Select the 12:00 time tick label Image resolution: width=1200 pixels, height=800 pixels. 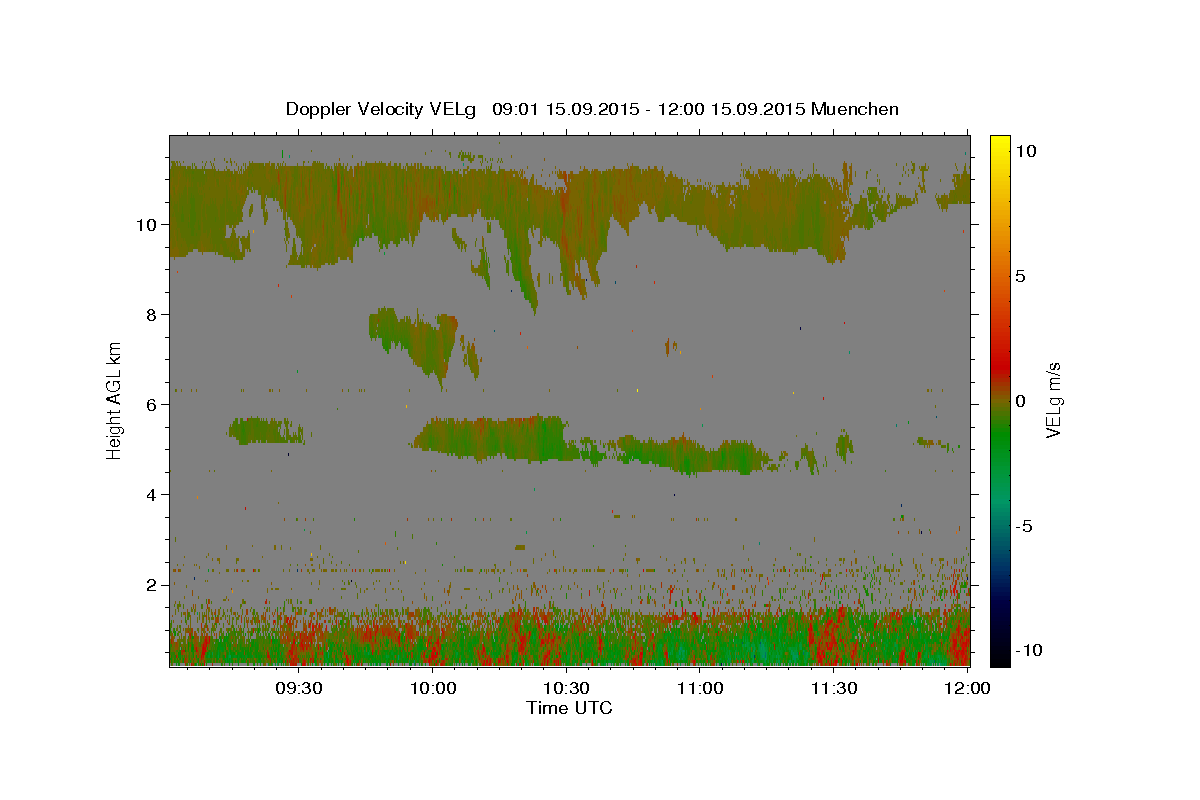(x=967, y=688)
